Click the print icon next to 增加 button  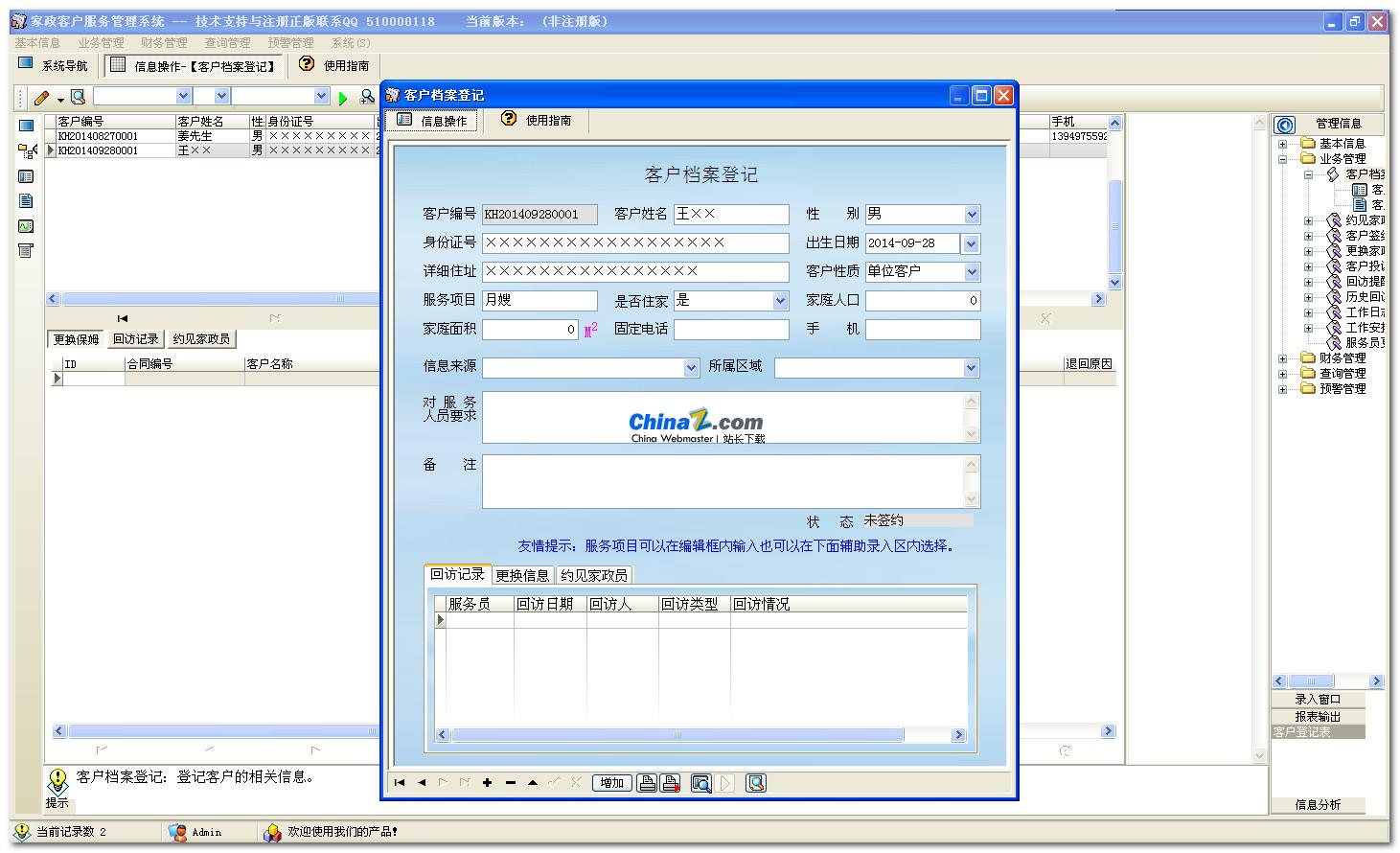(647, 783)
